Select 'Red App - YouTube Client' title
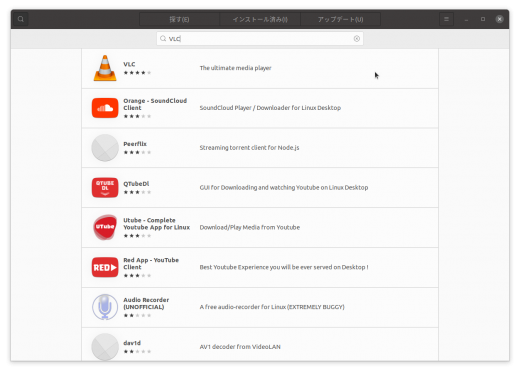Image resolution: width=520 pixels, height=373 pixels. click(151, 263)
